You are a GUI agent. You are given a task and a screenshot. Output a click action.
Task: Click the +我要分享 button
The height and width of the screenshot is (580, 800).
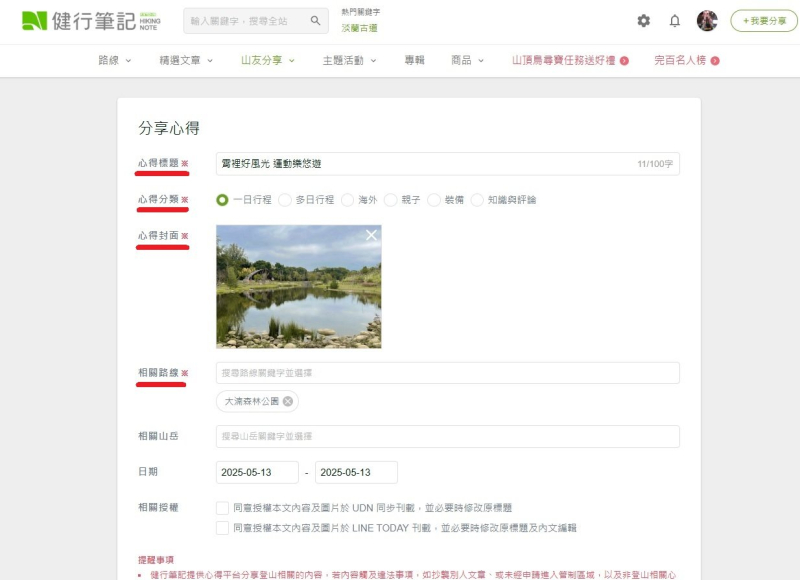click(x=764, y=21)
